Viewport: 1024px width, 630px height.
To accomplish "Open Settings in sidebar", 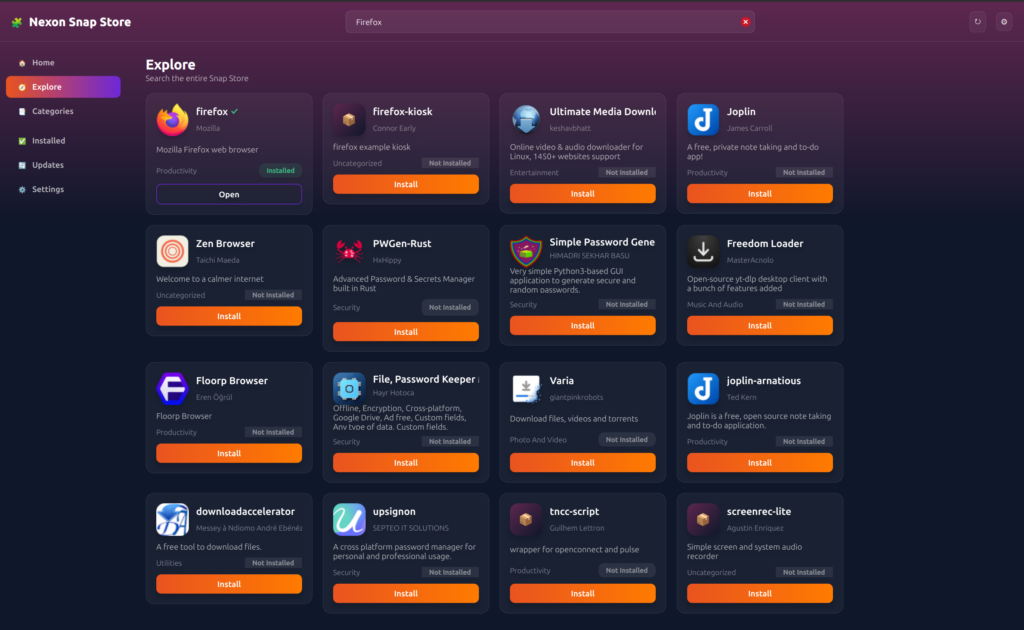I will [x=63, y=189].
